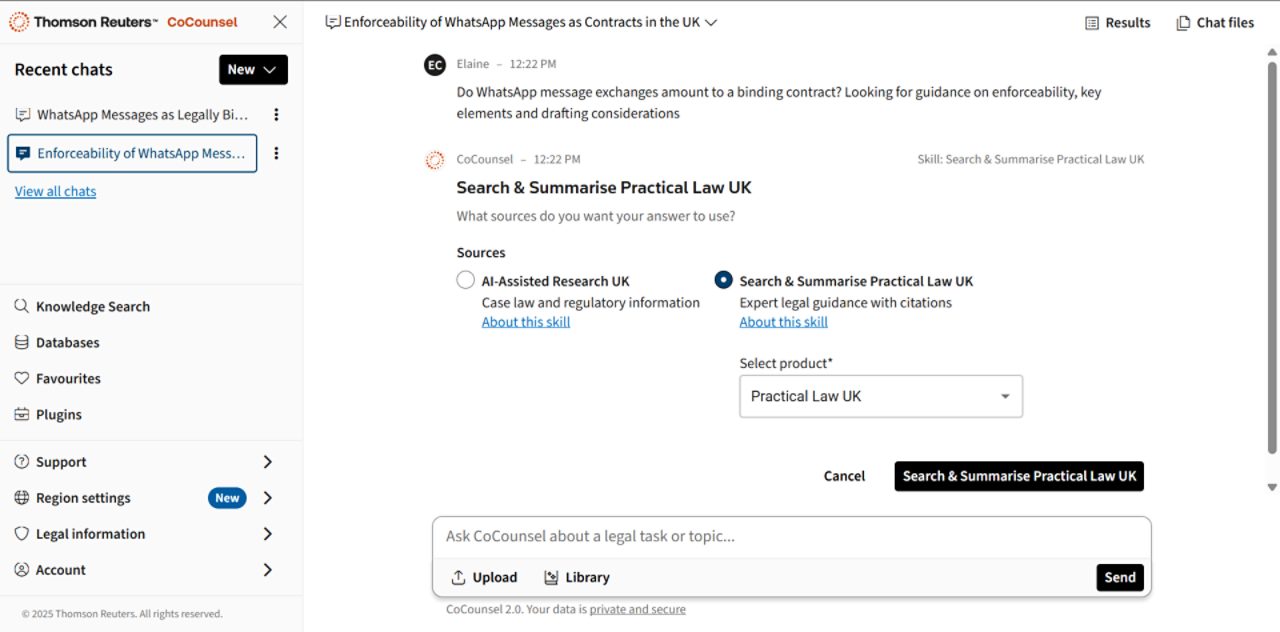Open the About this skill link under Practical Law
The width and height of the screenshot is (1280, 632).
[783, 321]
